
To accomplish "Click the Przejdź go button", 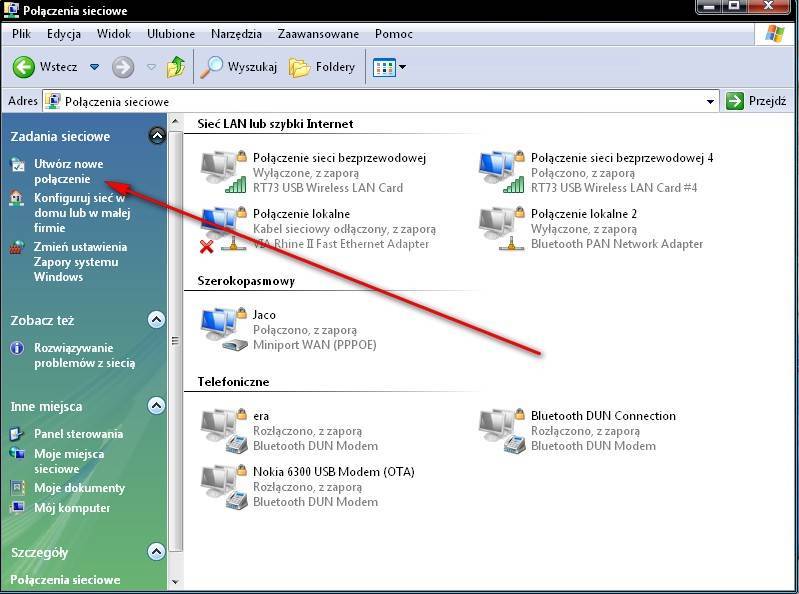I will (756, 101).
